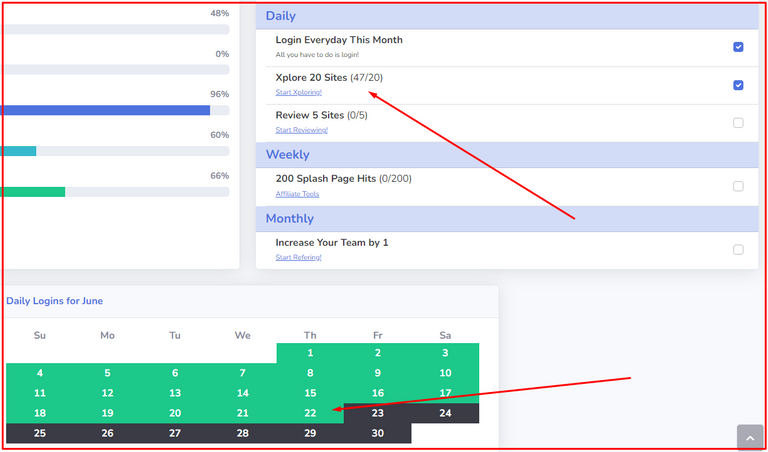Check Increase Your Team by 1 box
This screenshot has height=452, width=768.
(738, 250)
